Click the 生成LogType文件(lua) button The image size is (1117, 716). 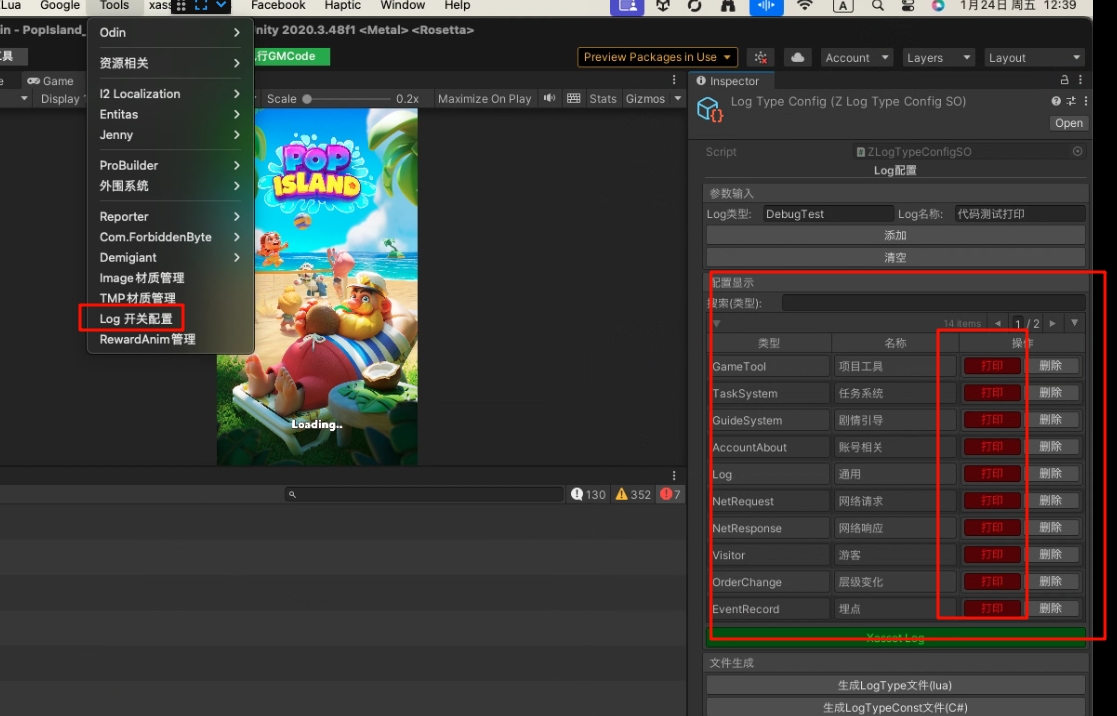point(895,685)
